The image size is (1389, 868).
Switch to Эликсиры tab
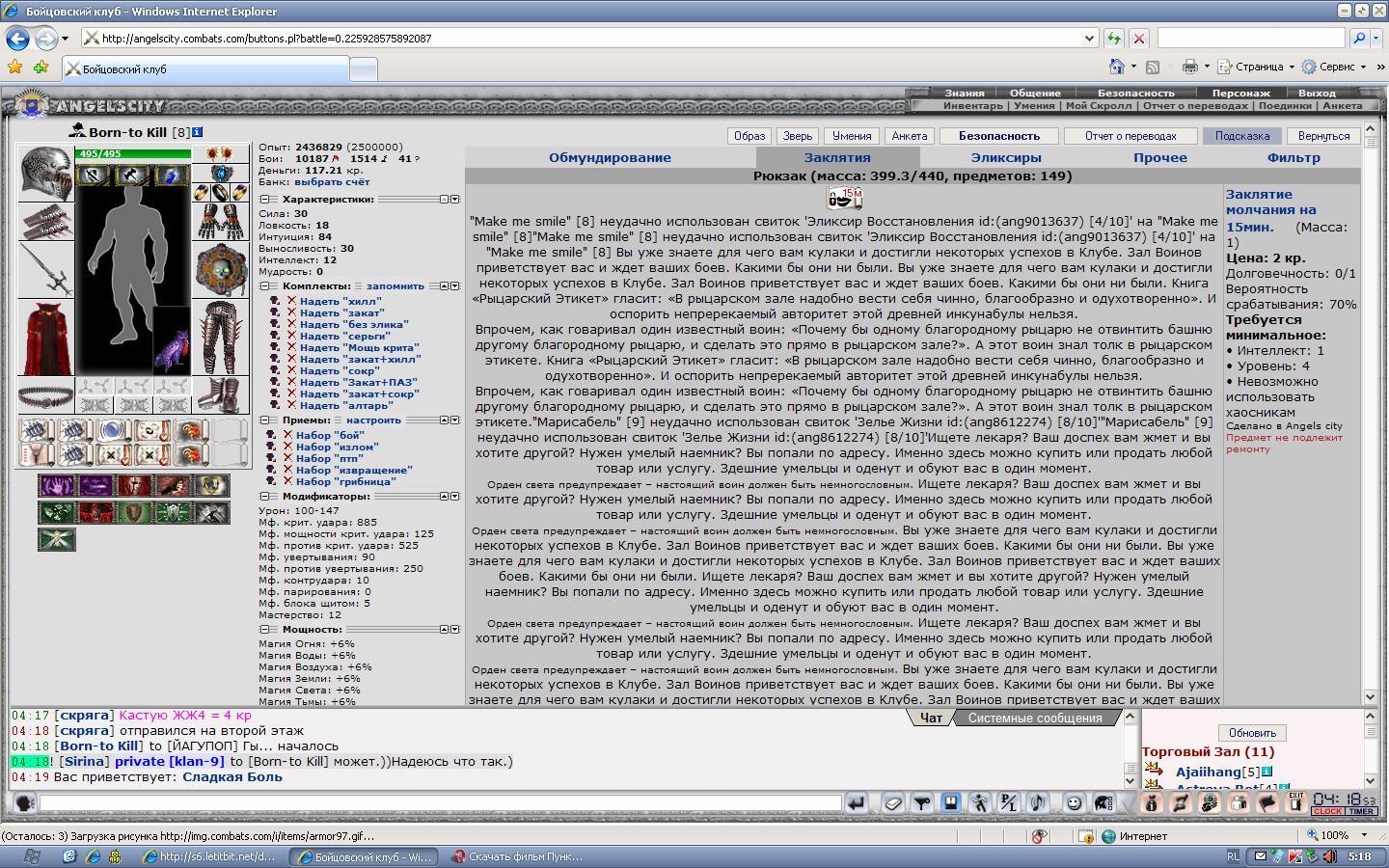point(1005,157)
